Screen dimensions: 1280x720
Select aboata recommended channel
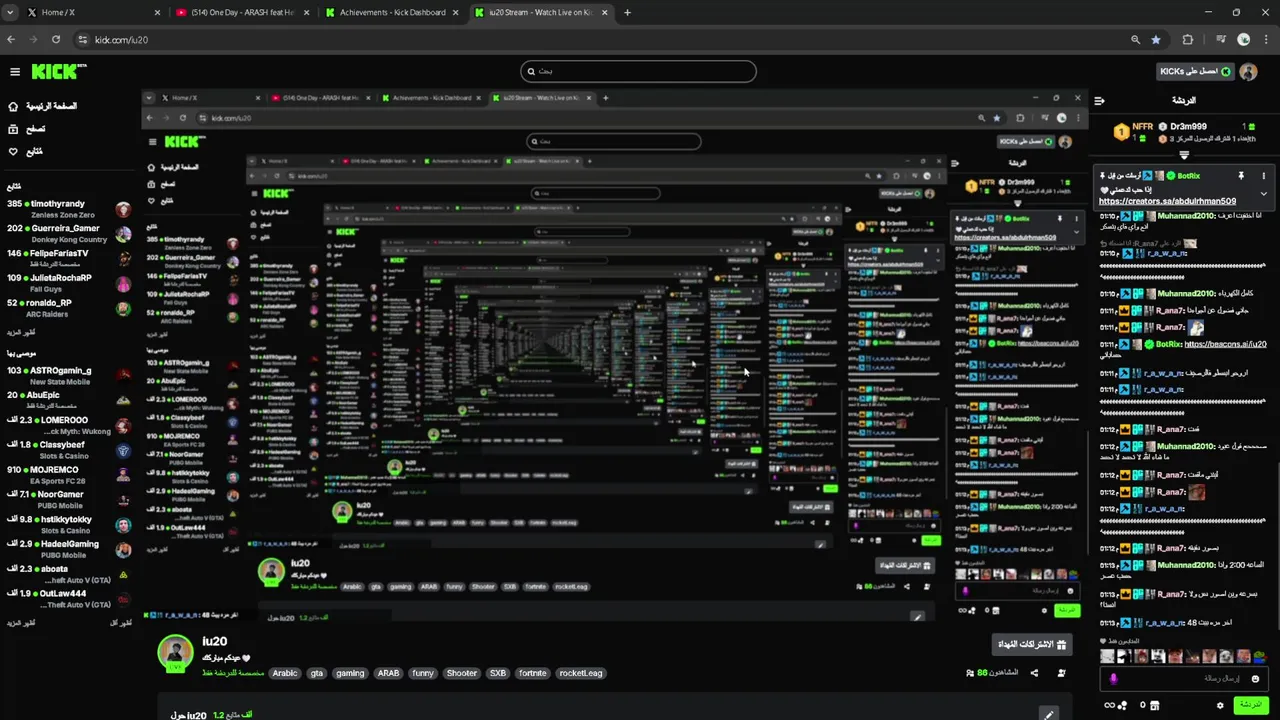68,574
